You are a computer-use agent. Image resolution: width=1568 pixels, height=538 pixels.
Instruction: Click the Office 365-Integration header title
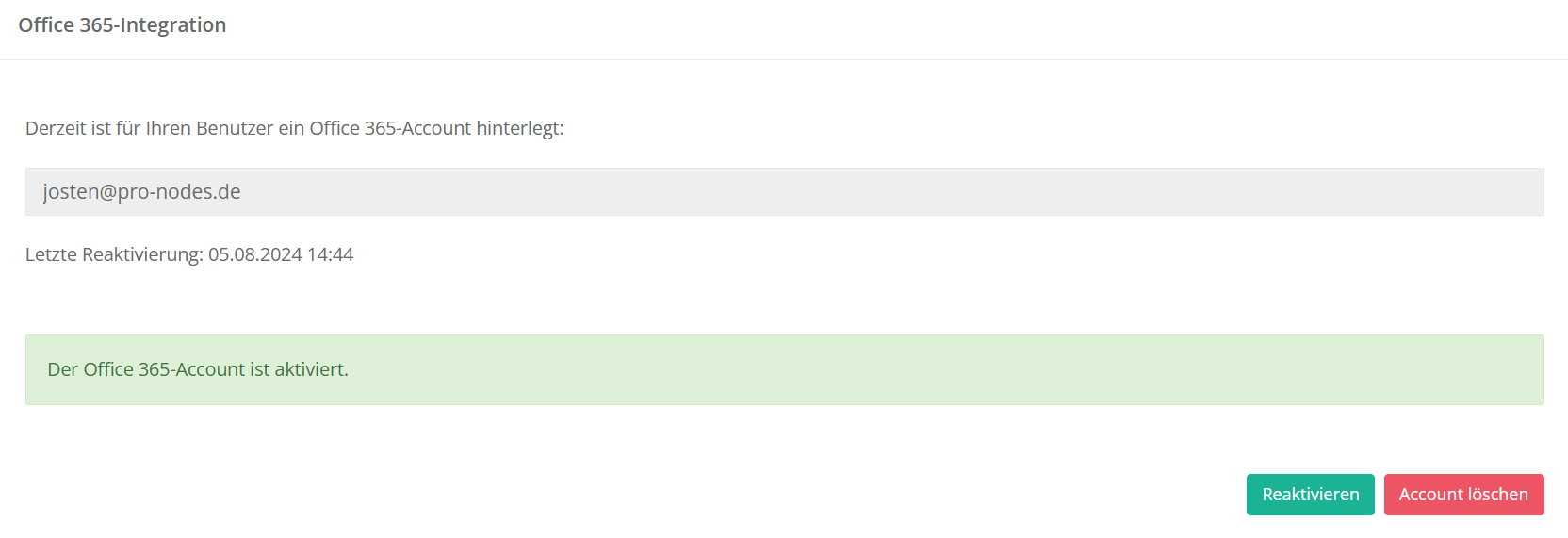click(122, 25)
